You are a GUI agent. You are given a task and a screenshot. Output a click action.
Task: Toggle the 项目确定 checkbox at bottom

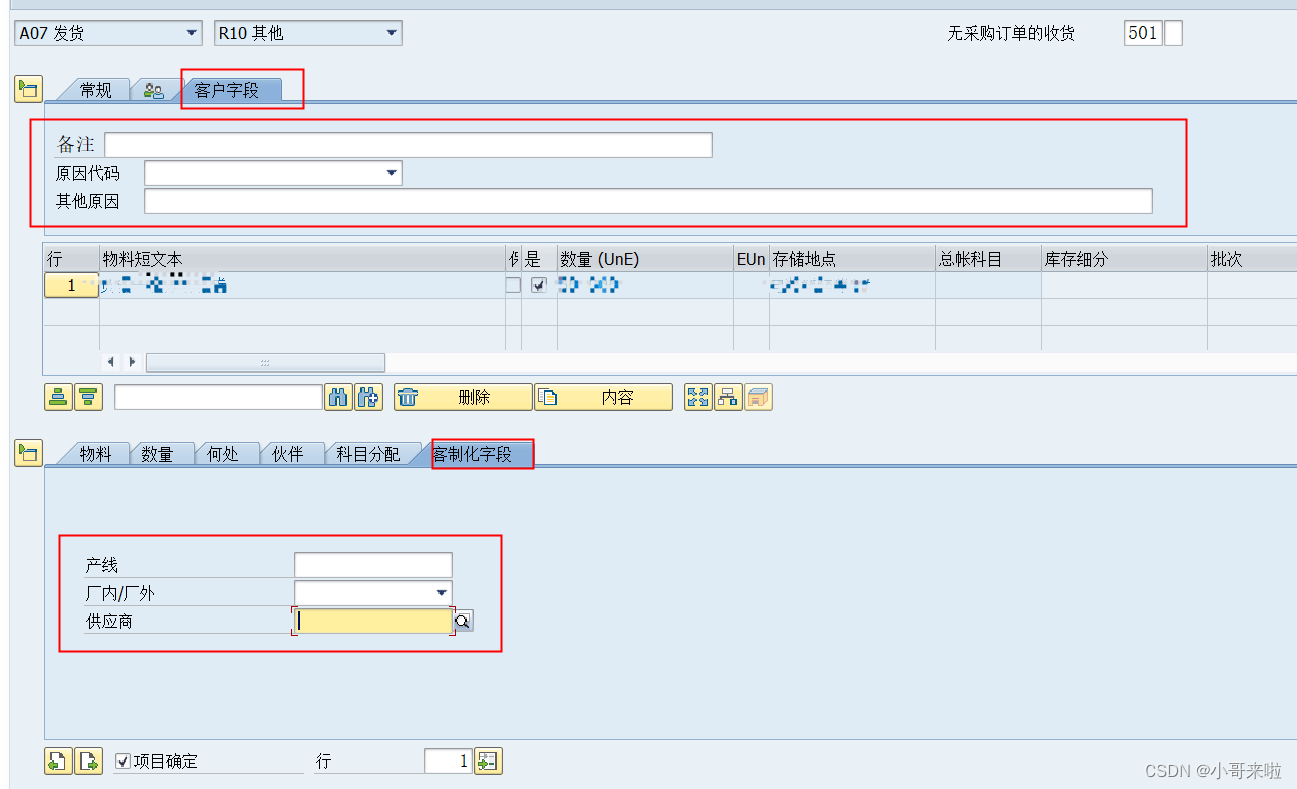pyautogui.click(x=122, y=761)
